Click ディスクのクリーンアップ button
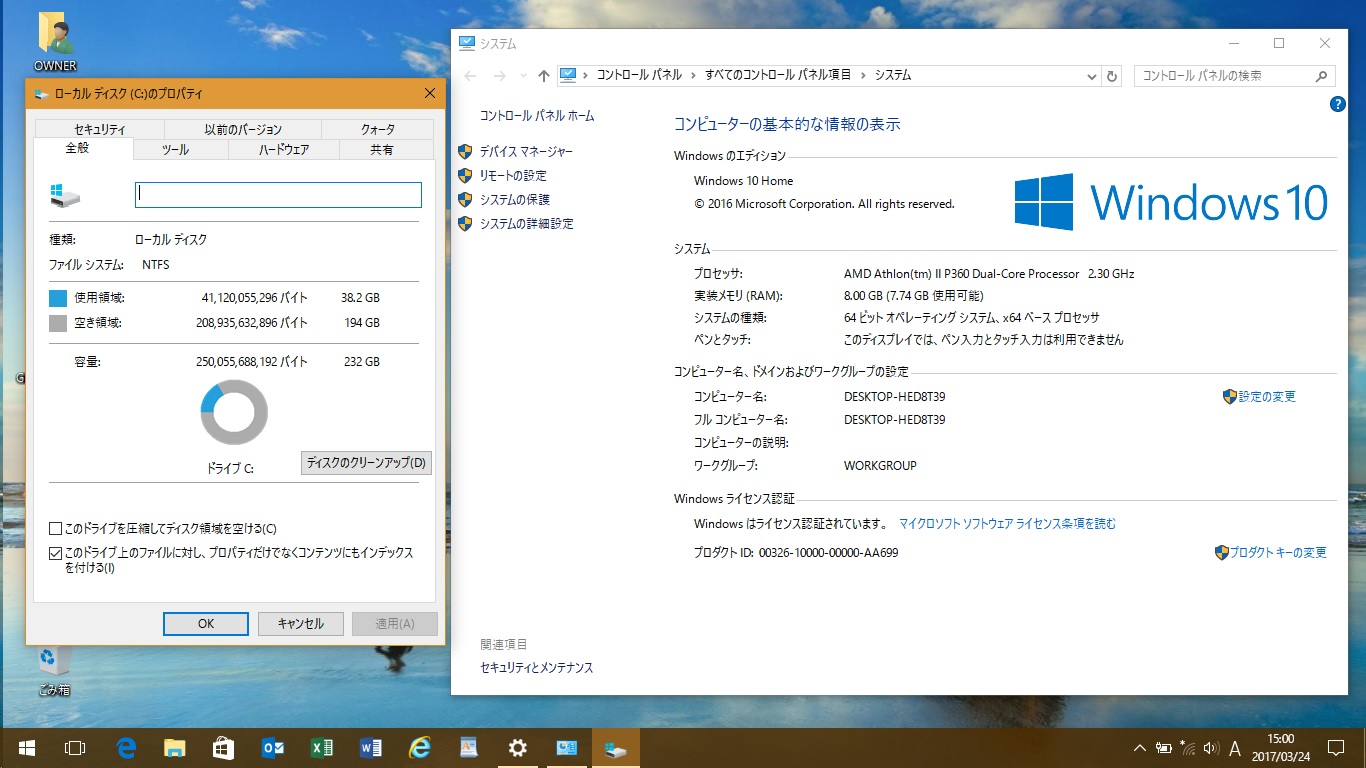This screenshot has width=1366, height=768. (366, 463)
